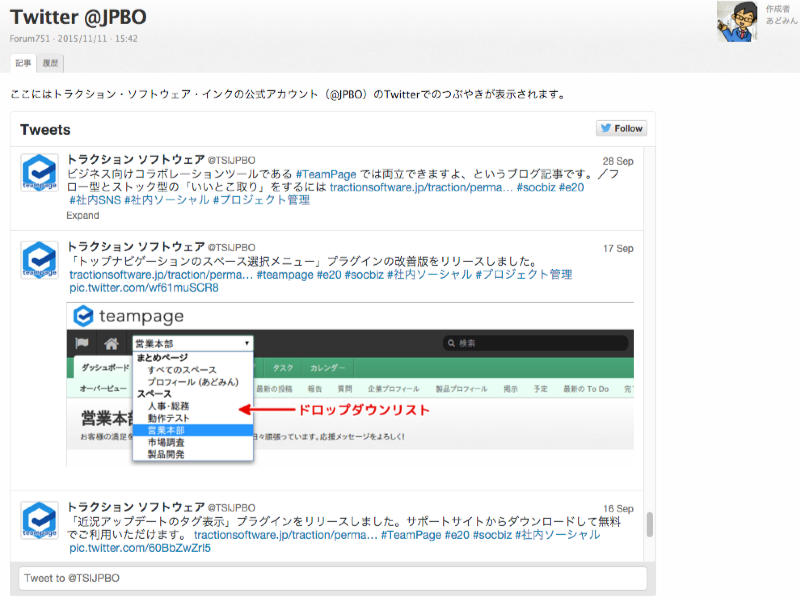
Task: Open the pic.twitter.com/wf61muSCR8 link
Action: tap(144, 288)
